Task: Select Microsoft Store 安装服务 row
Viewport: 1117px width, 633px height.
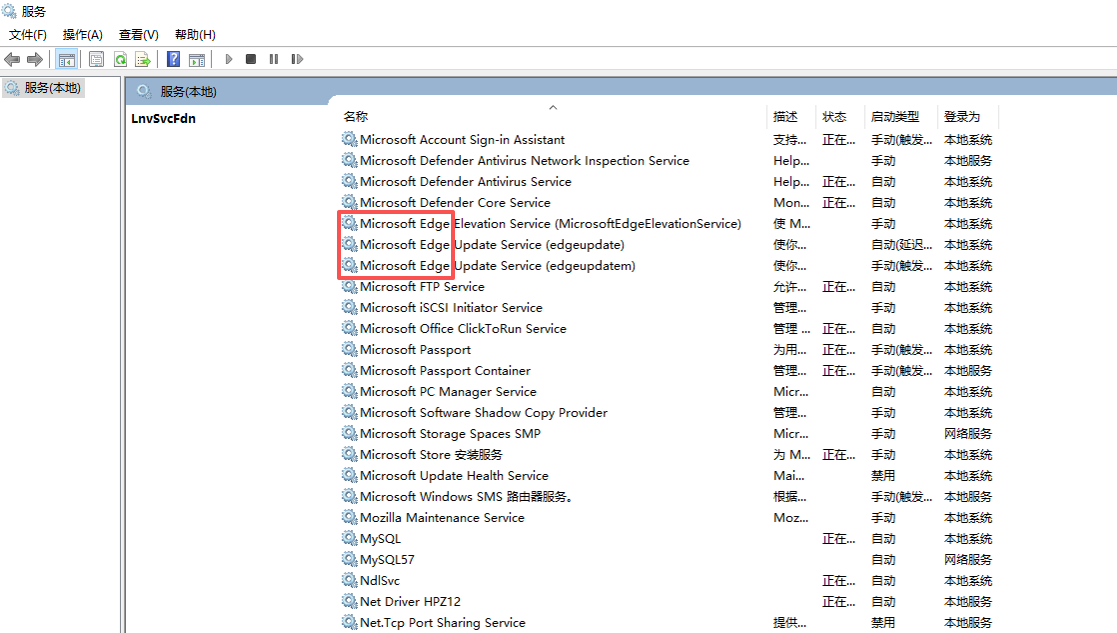Action: tap(431, 454)
